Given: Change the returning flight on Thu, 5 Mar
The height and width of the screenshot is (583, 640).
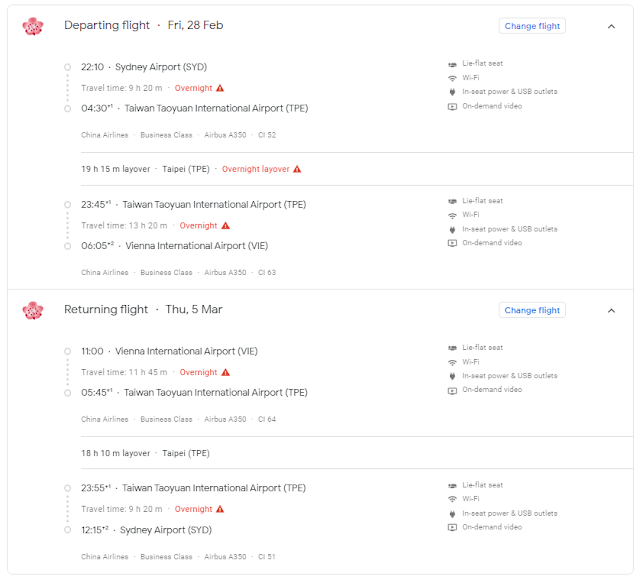Looking at the screenshot, I should click(532, 310).
